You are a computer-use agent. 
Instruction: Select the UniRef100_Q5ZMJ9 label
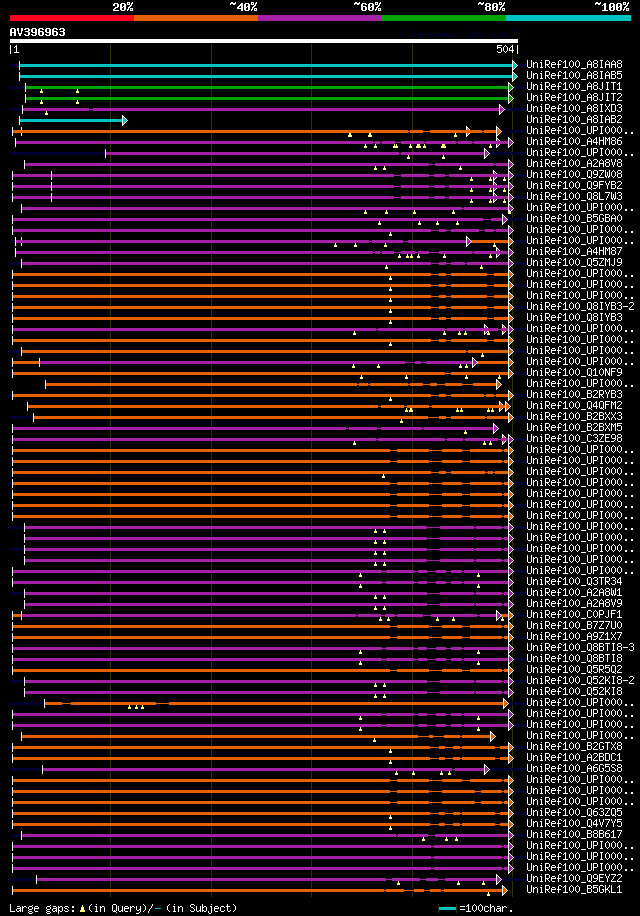point(574,263)
